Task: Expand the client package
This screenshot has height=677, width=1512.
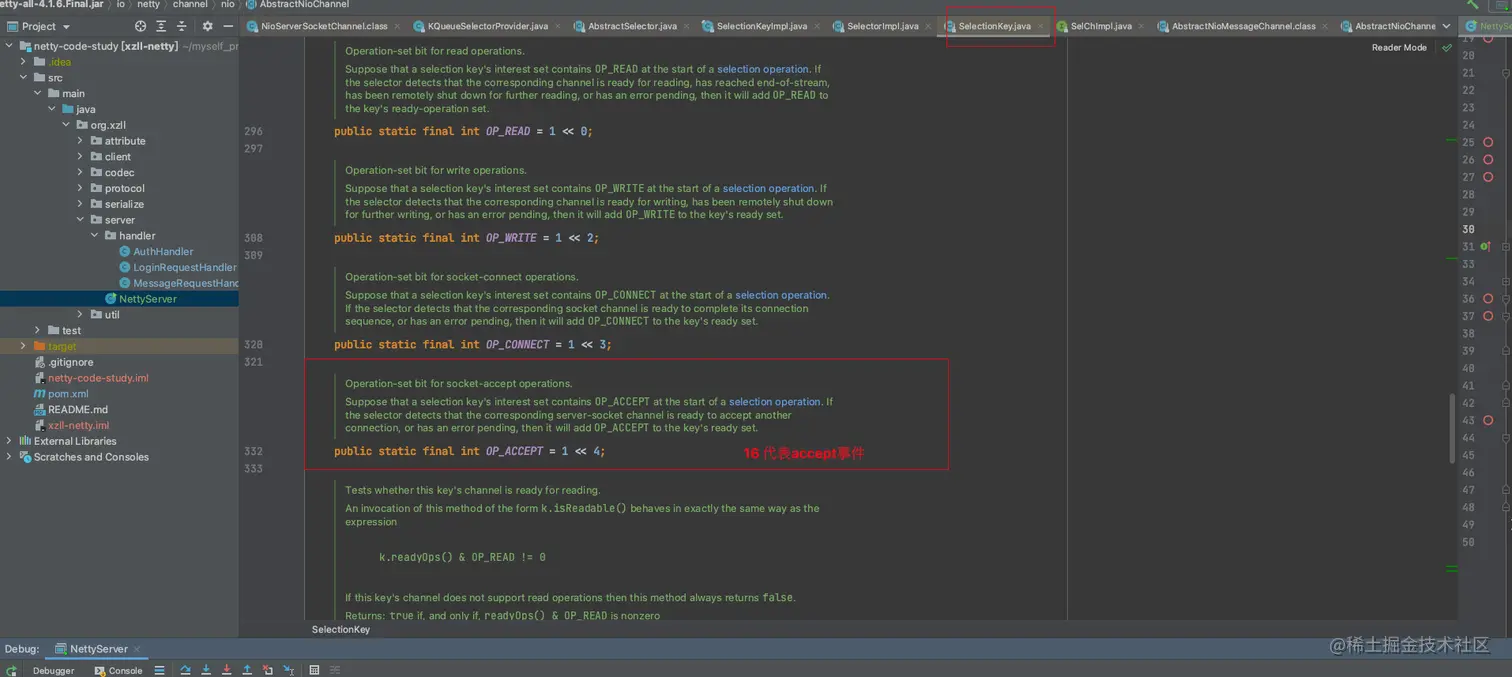Action: 80,157
